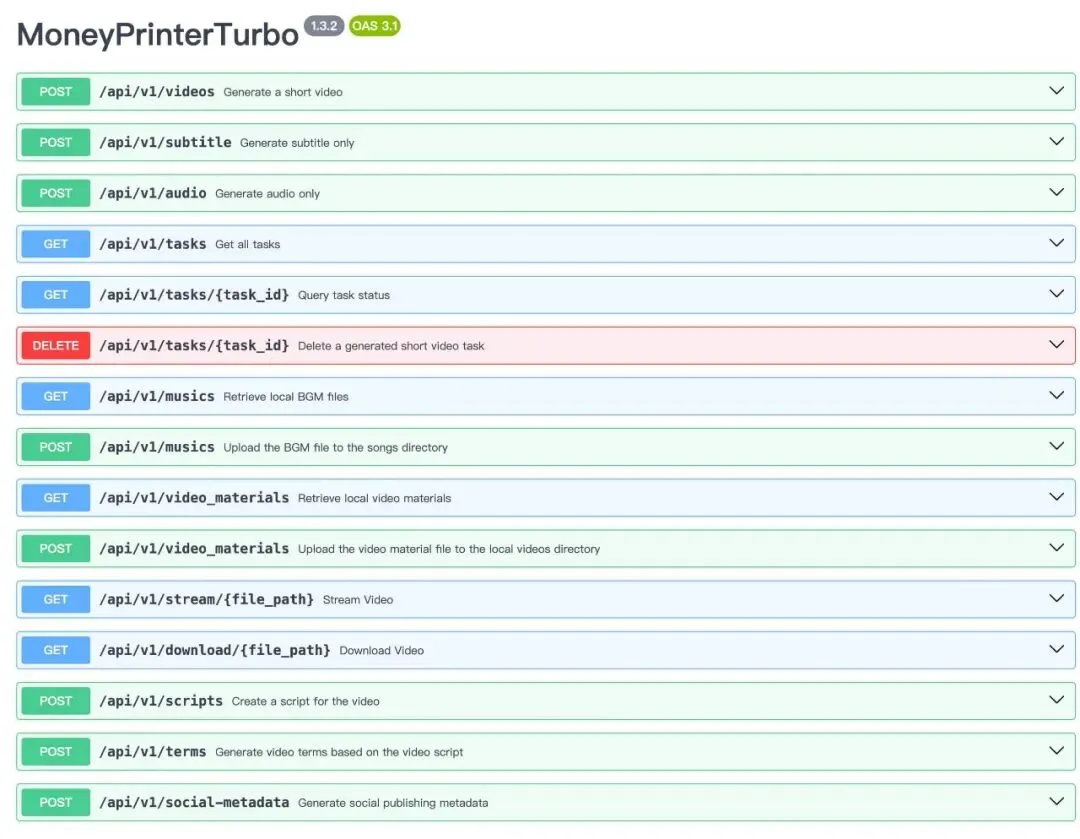1080x839 pixels.
Task: Open the /api/v1/tasks endpoint path
Action: coord(153,244)
